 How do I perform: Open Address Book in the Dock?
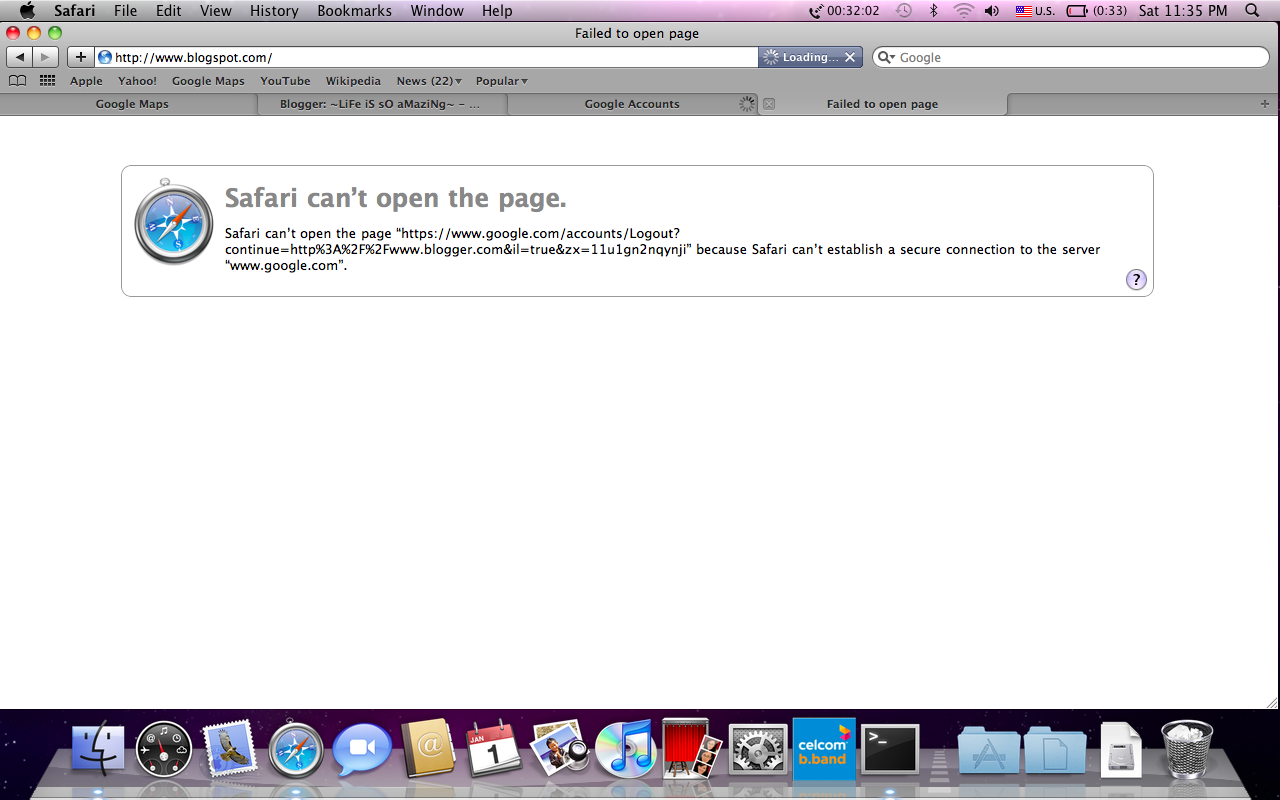pos(428,749)
